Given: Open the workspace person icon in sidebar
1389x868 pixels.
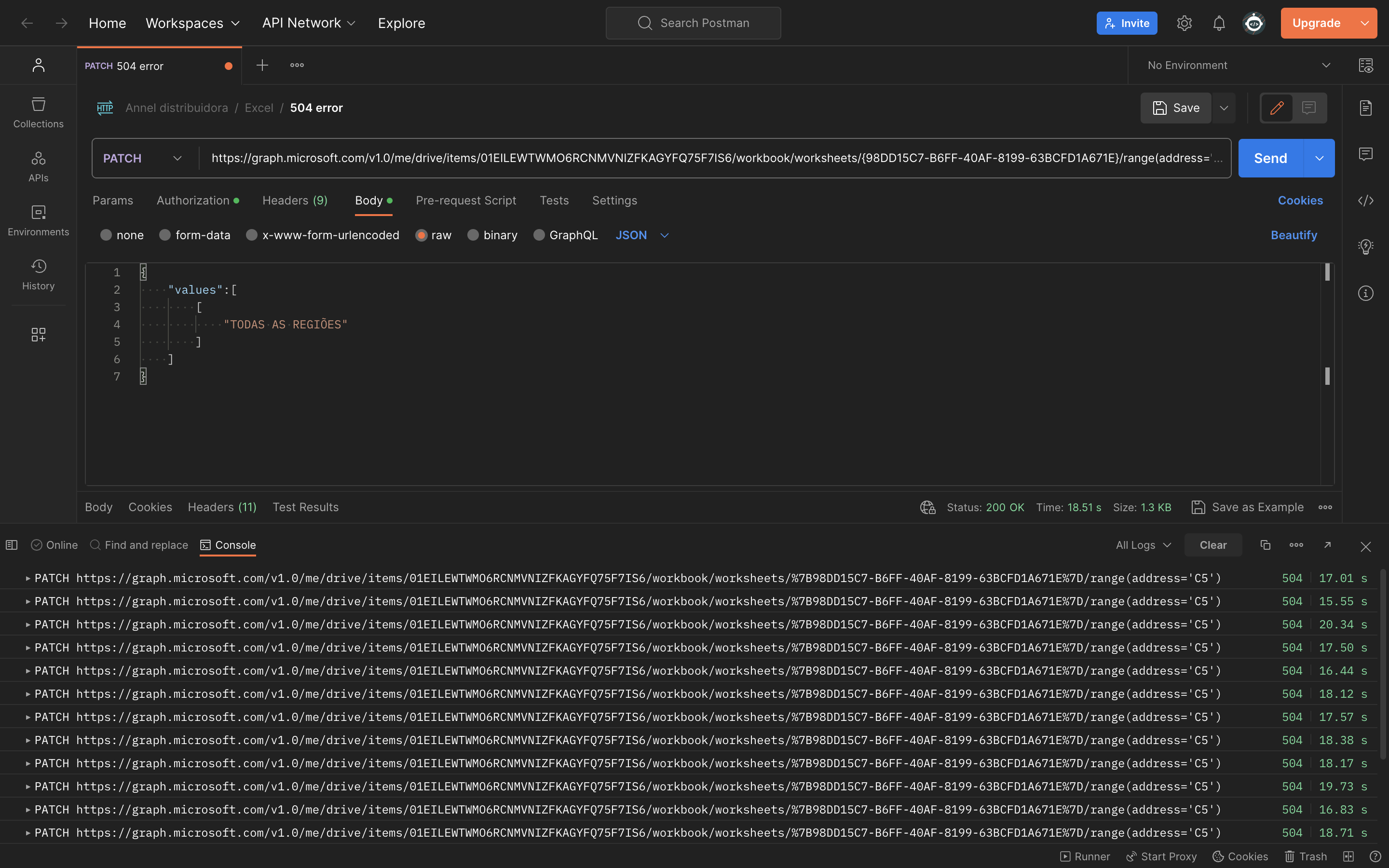Looking at the screenshot, I should [x=39, y=66].
